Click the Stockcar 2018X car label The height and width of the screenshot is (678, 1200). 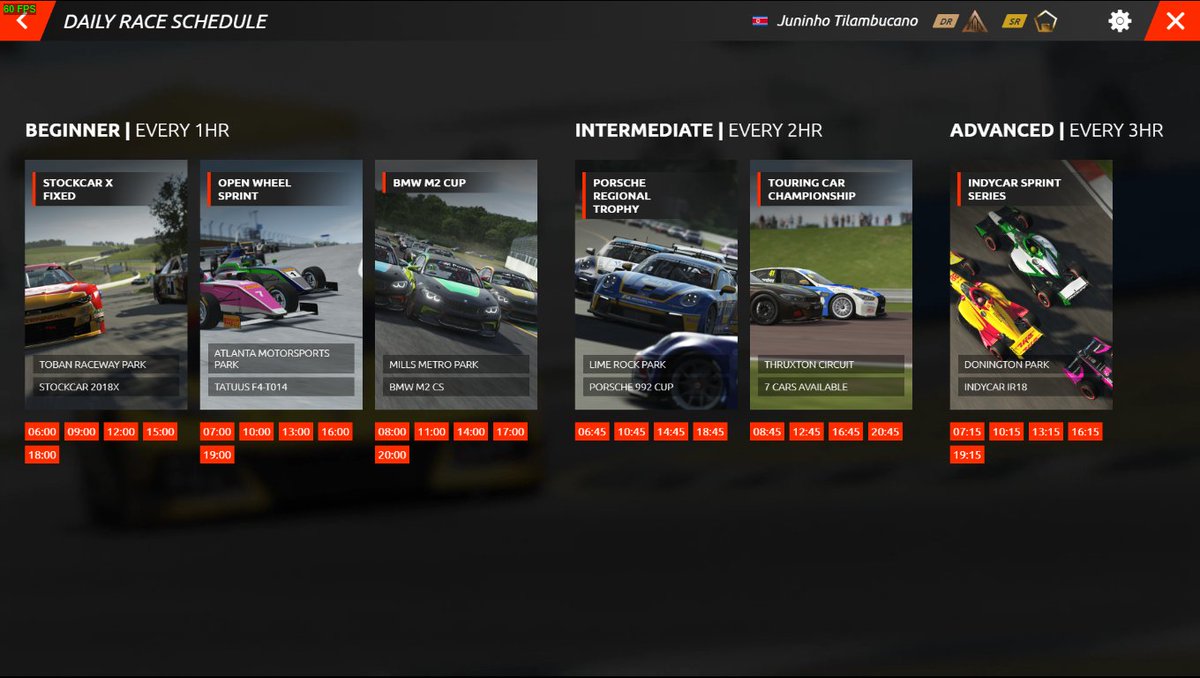[x=106, y=387]
